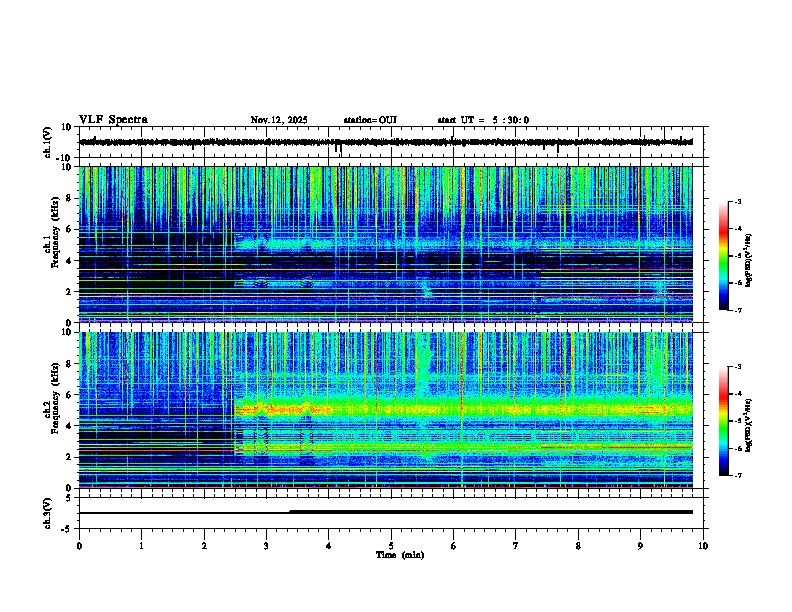Click the '-7' label on ch.1 color bar

click(737, 310)
